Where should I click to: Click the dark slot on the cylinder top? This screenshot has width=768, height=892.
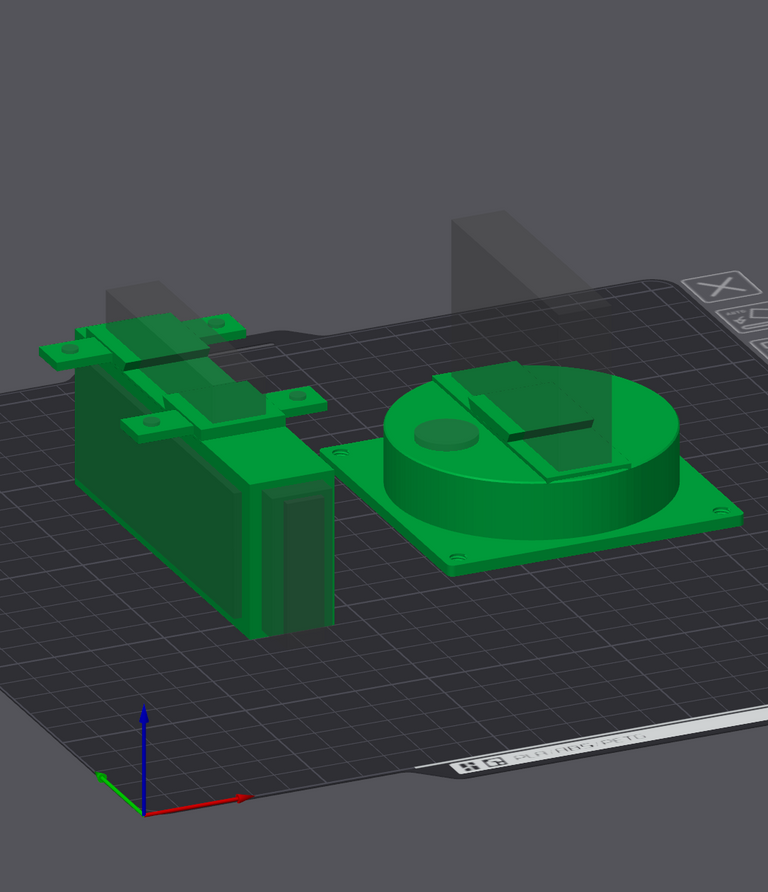pos(550,431)
